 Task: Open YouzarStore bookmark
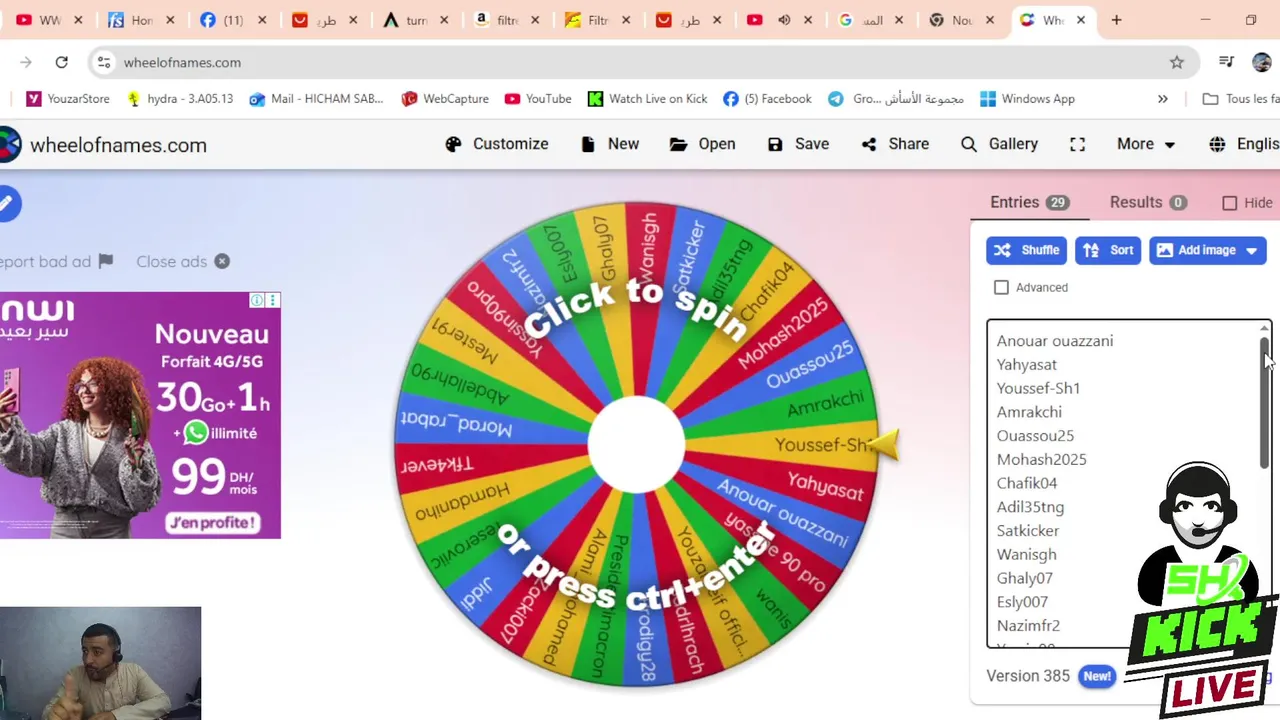[68, 99]
